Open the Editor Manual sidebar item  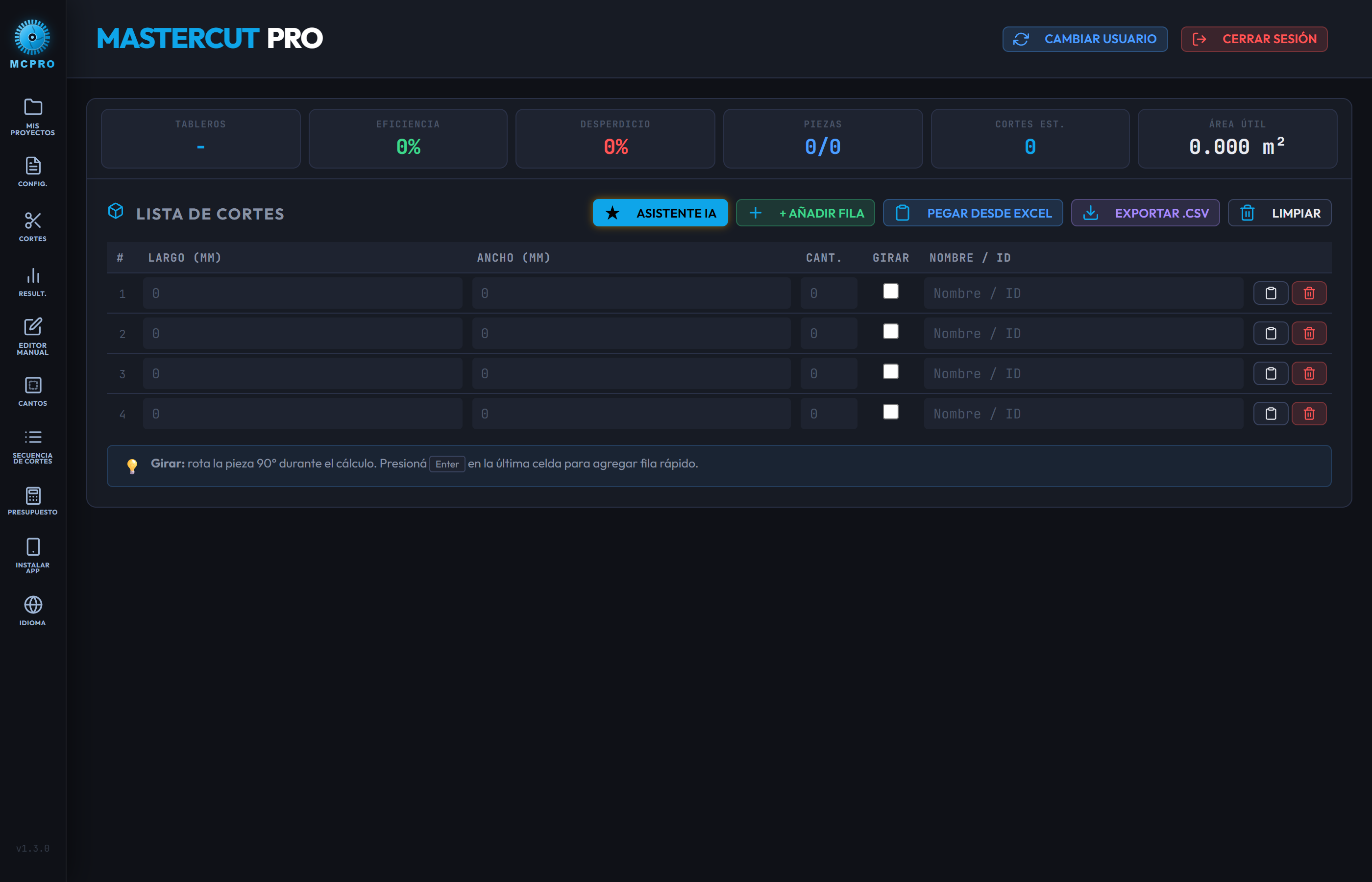click(33, 337)
